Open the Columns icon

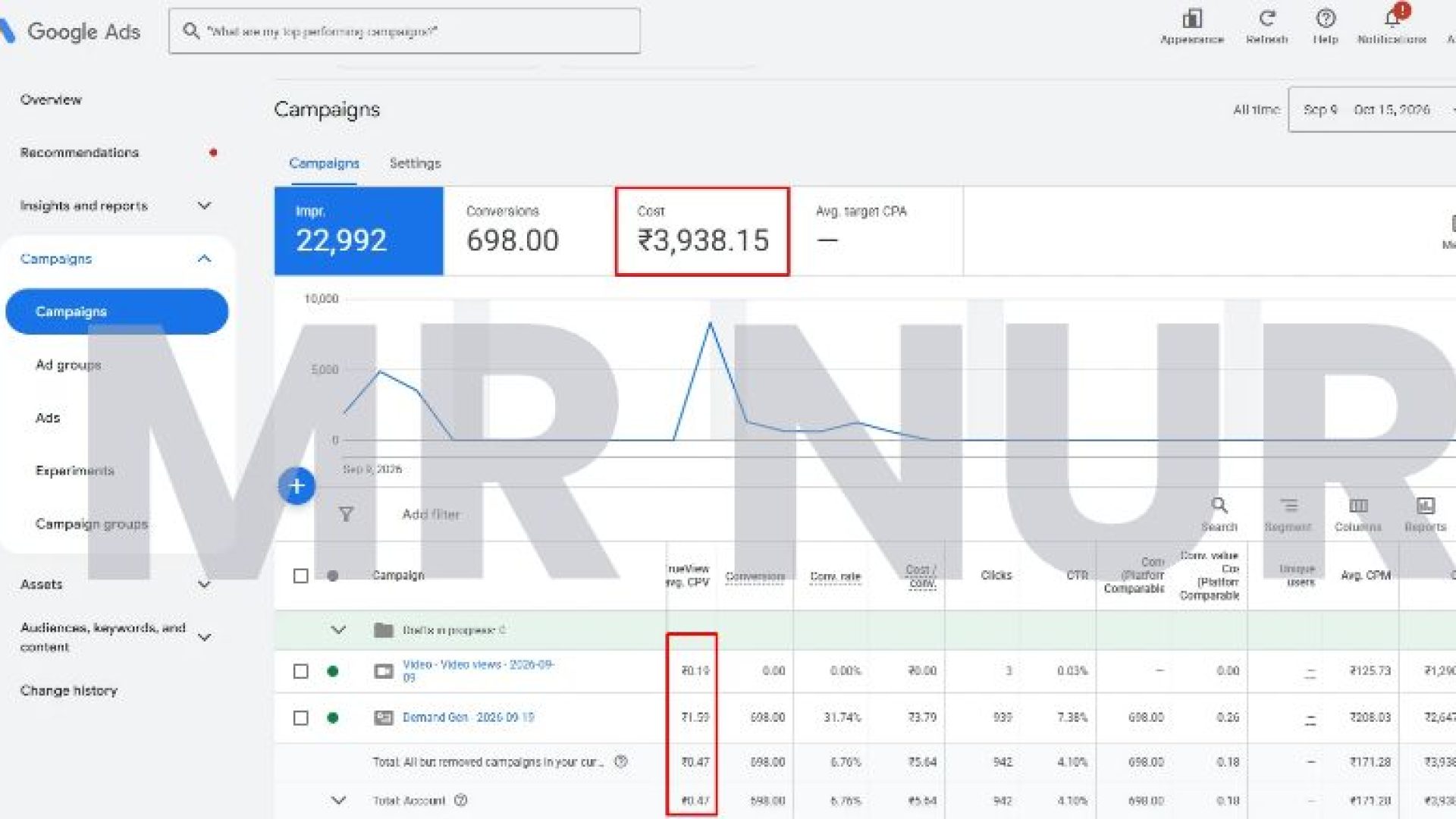[x=1358, y=506]
